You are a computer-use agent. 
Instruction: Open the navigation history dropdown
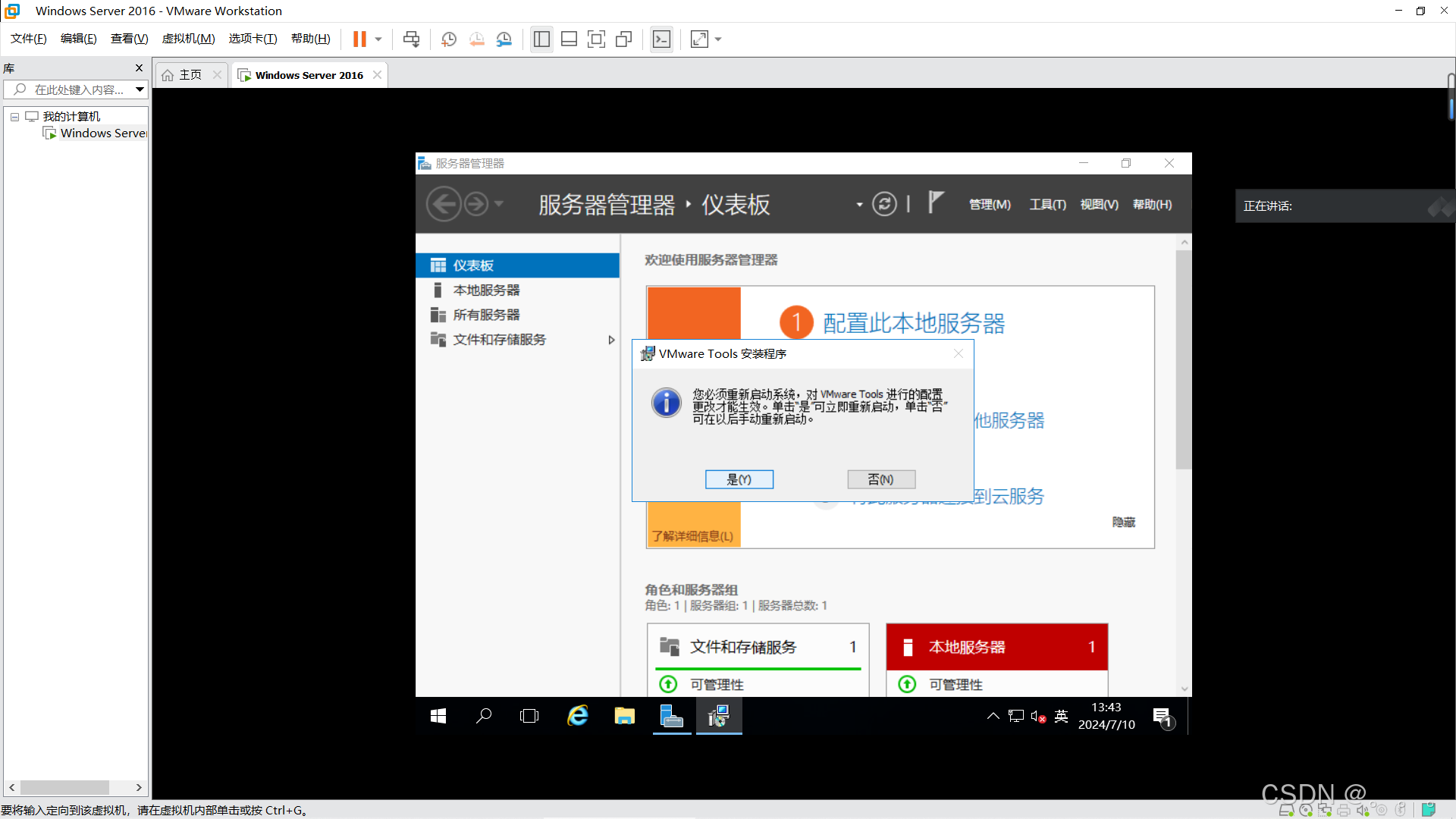[x=499, y=204]
